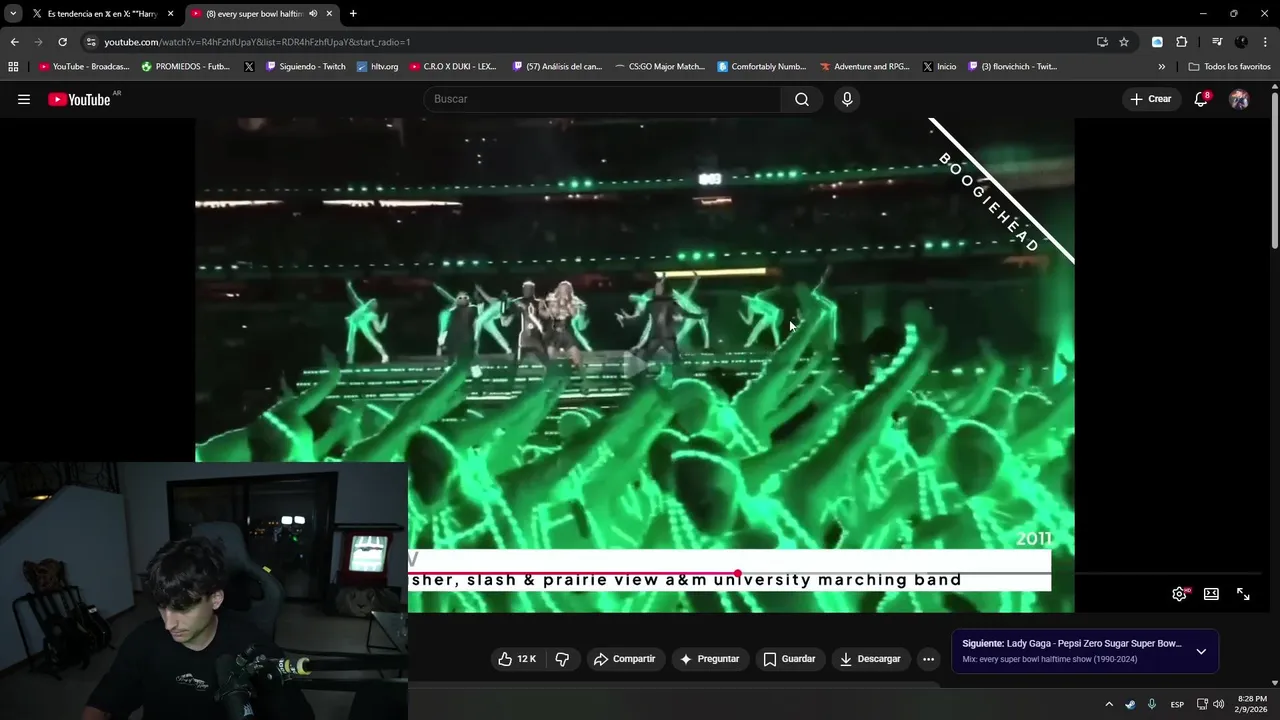
Task: Show more bookmarks overflow chevron
Action: [x=1161, y=67]
